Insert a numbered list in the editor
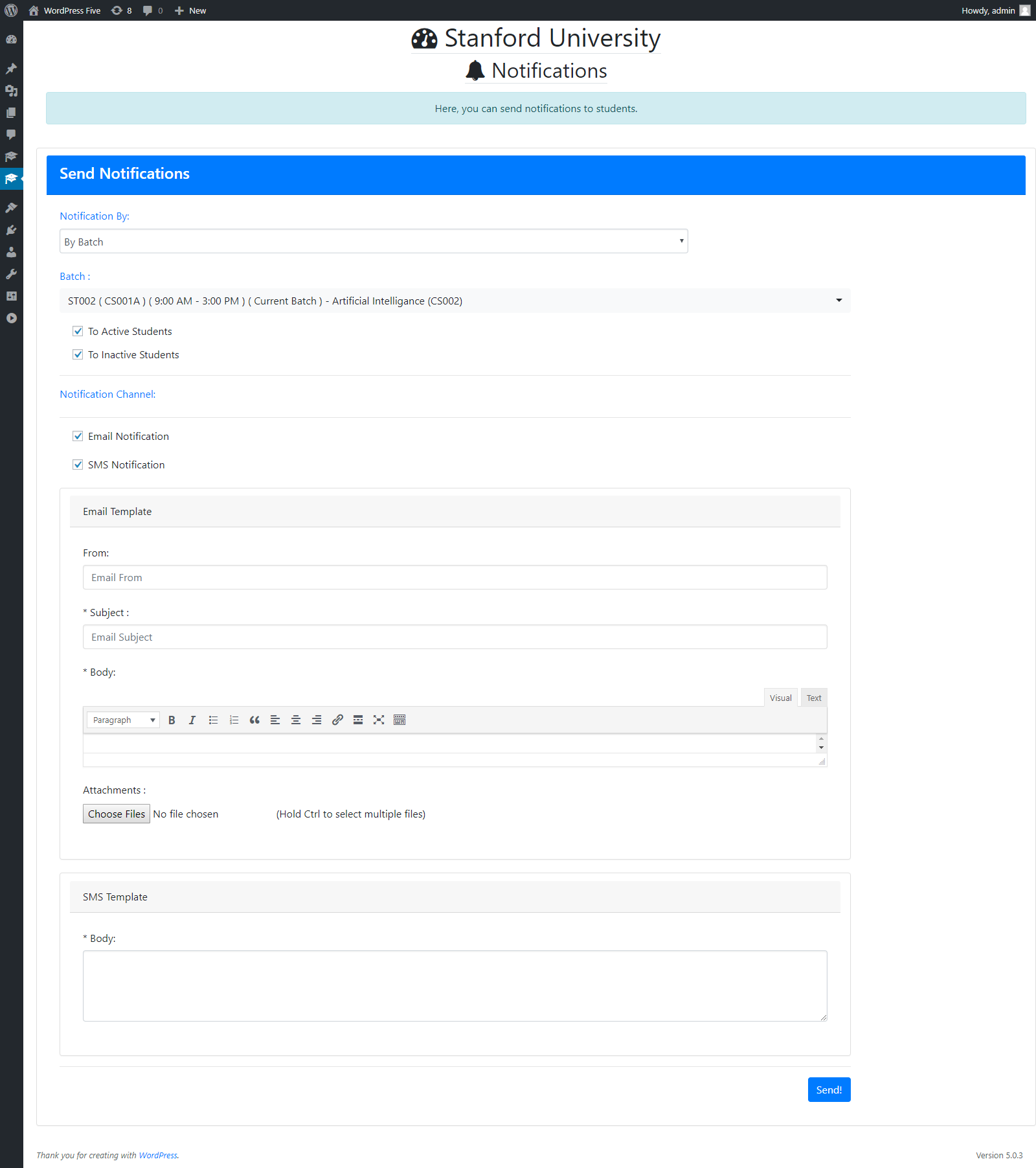 click(x=234, y=720)
